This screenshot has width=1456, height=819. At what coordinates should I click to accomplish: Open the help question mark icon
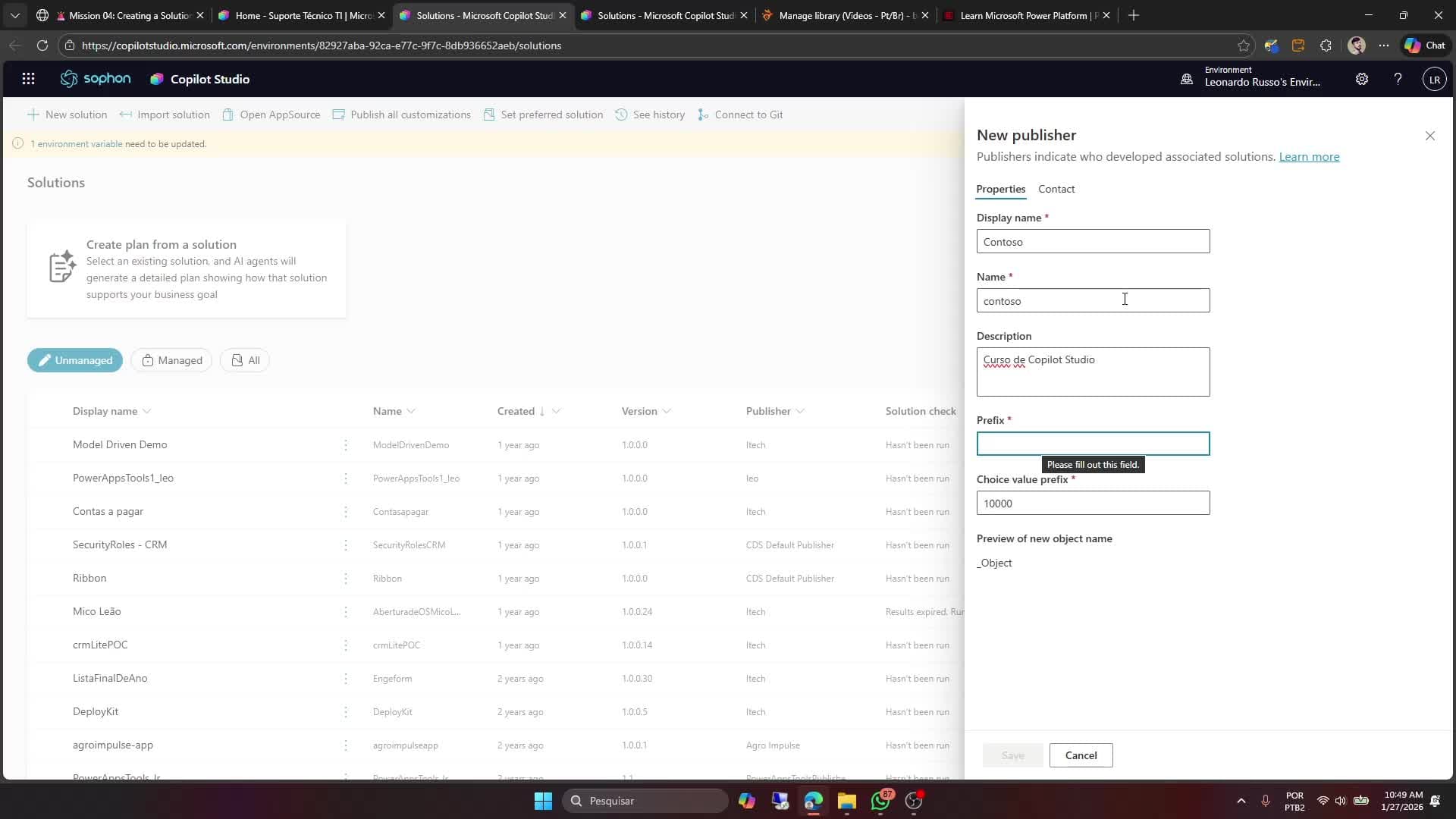[x=1398, y=79]
